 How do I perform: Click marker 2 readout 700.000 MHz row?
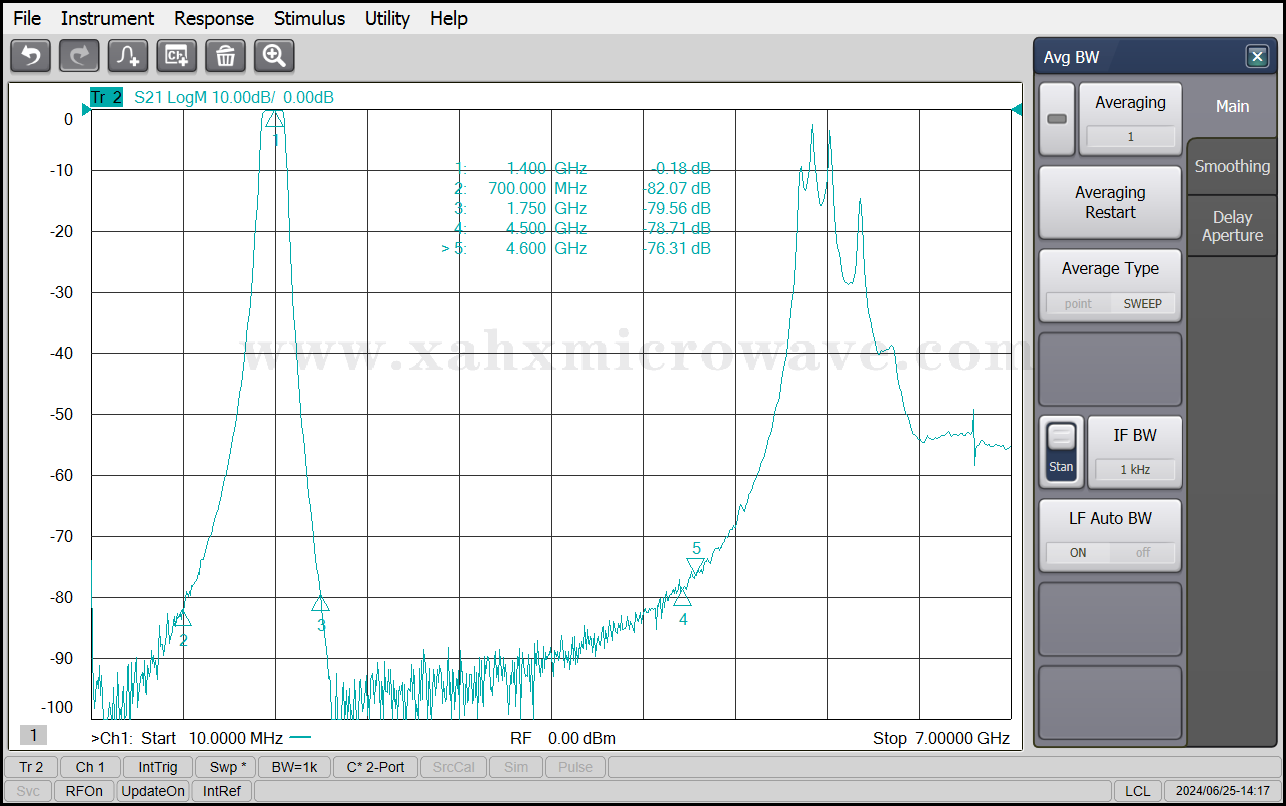[x=581, y=188]
